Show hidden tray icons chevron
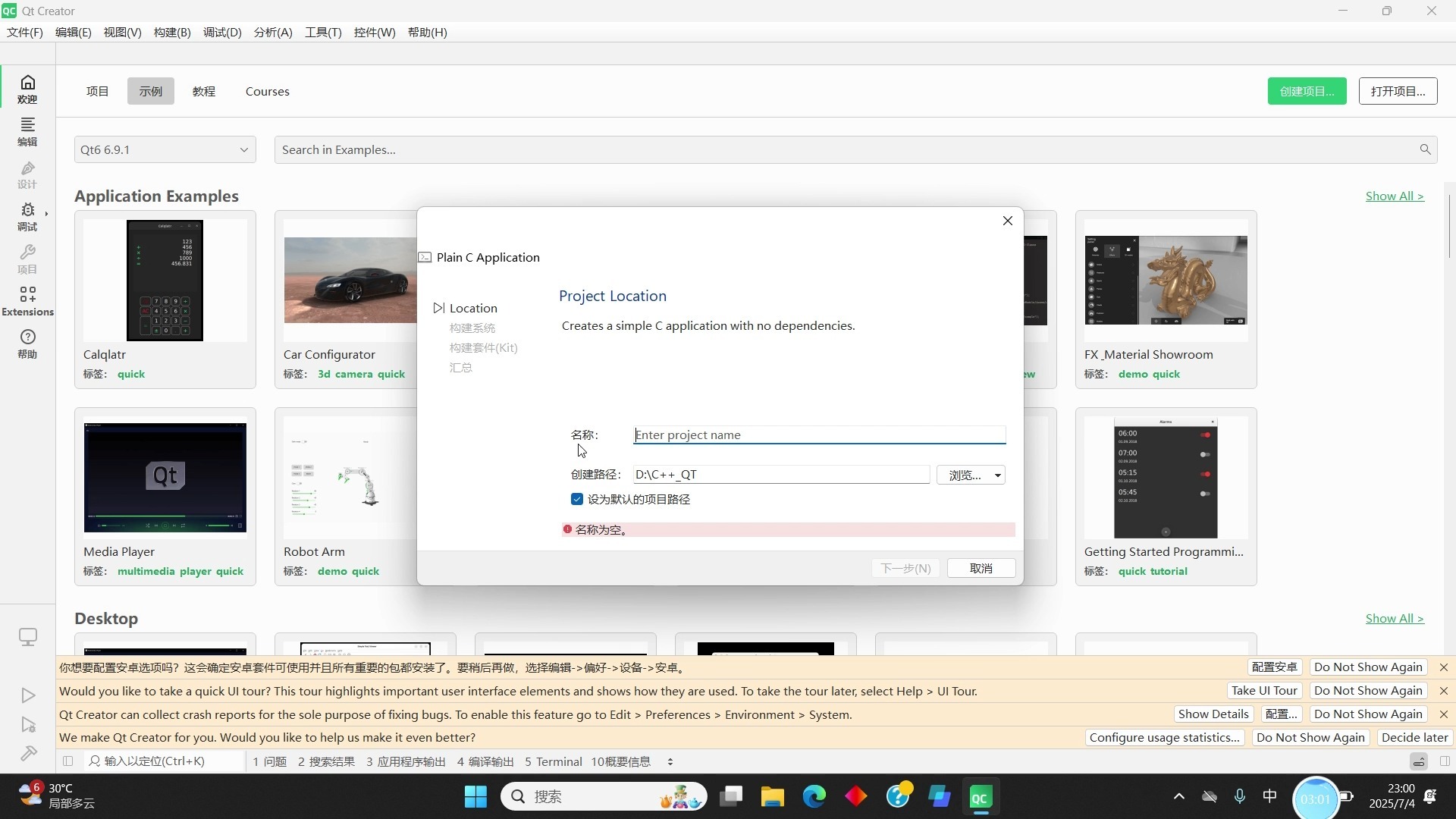Screen dimensions: 1456x819 [x=1178, y=796]
